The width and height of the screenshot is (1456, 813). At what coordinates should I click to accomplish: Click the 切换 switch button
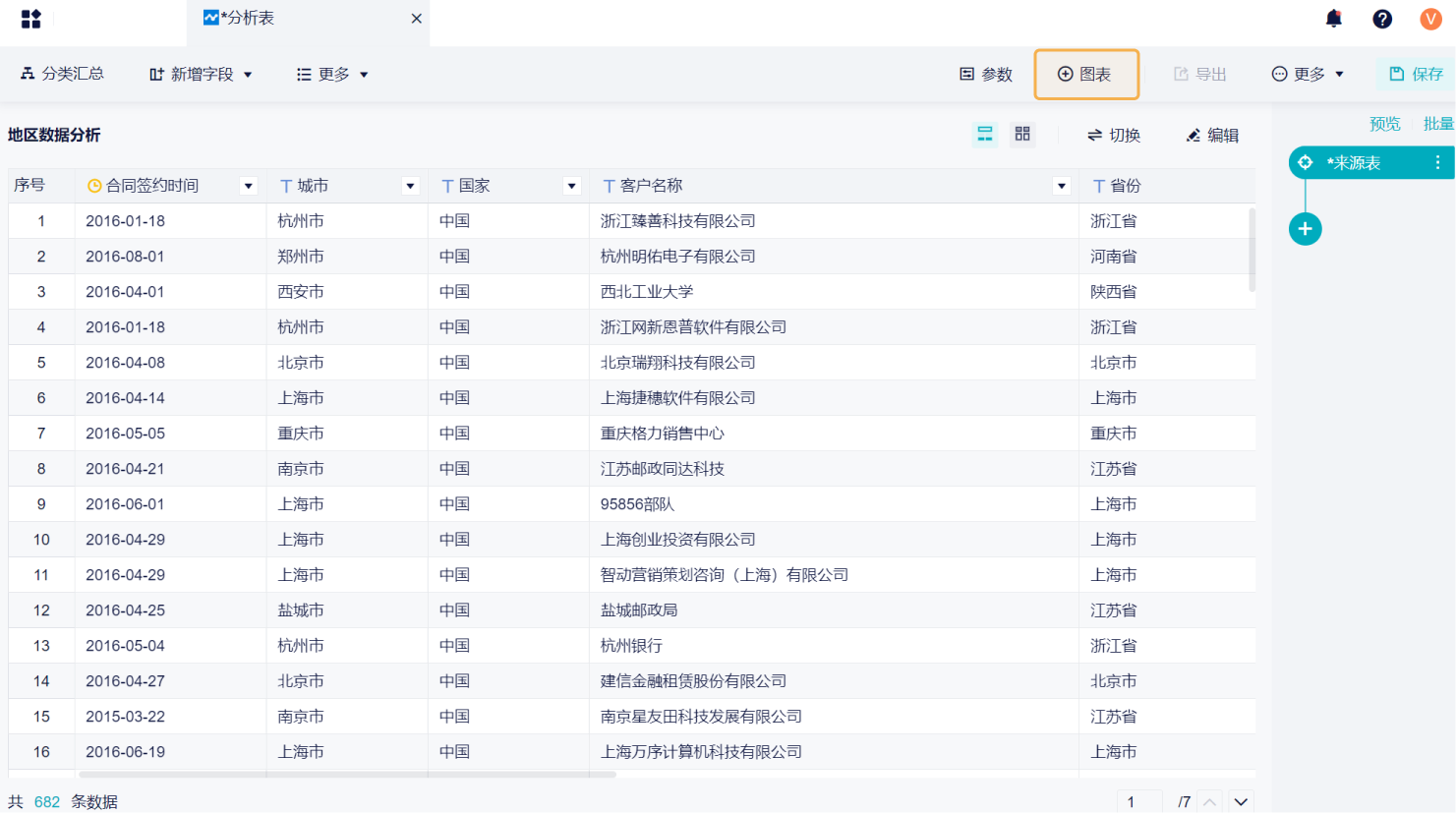pyautogui.click(x=1114, y=135)
